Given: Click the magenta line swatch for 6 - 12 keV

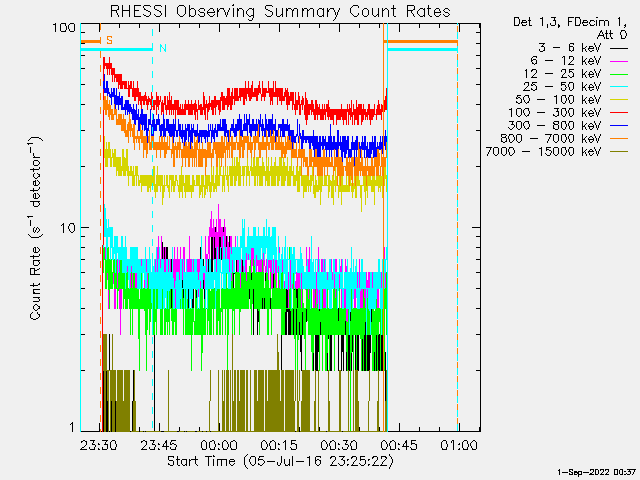Looking at the screenshot, I should click(x=619, y=61).
